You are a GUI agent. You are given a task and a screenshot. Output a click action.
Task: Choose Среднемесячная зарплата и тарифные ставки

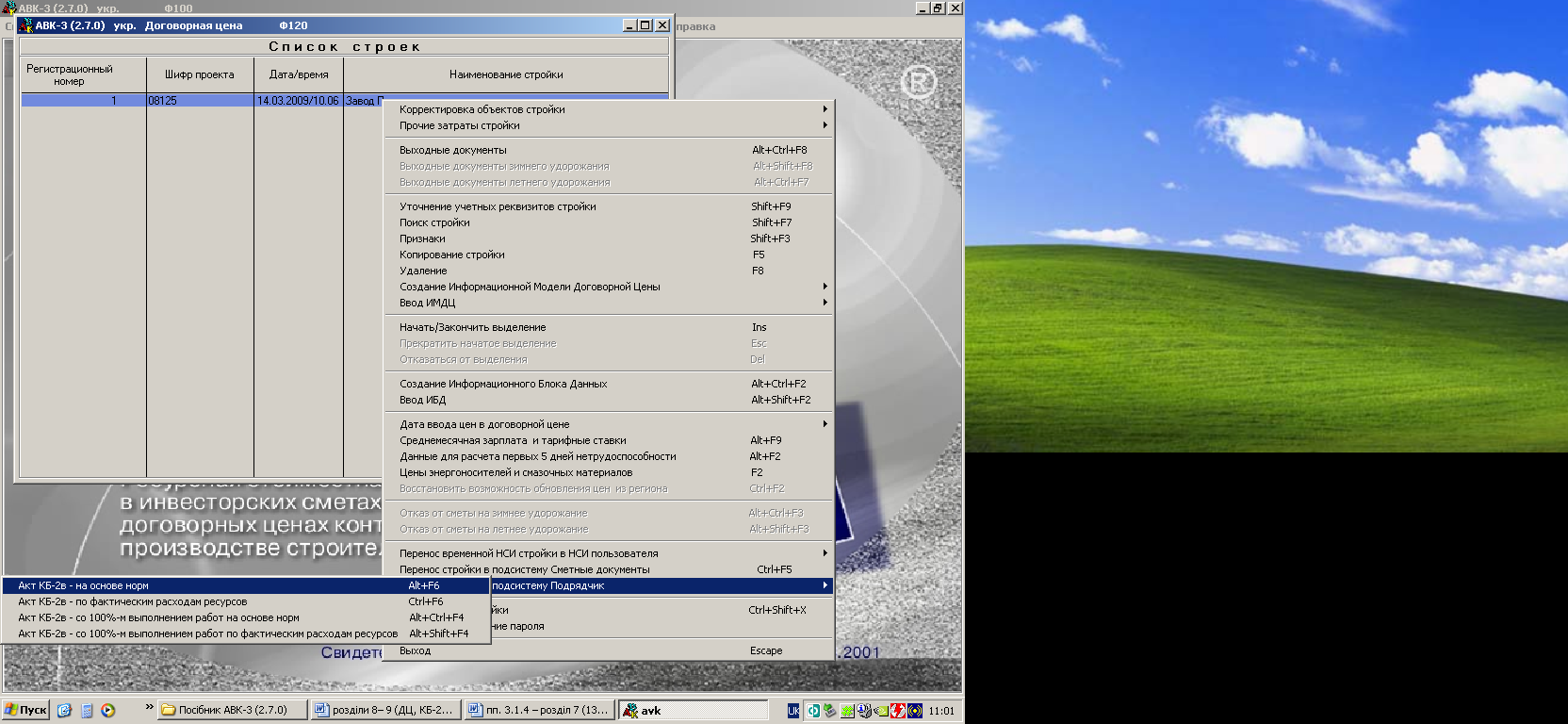pos(609,440)
